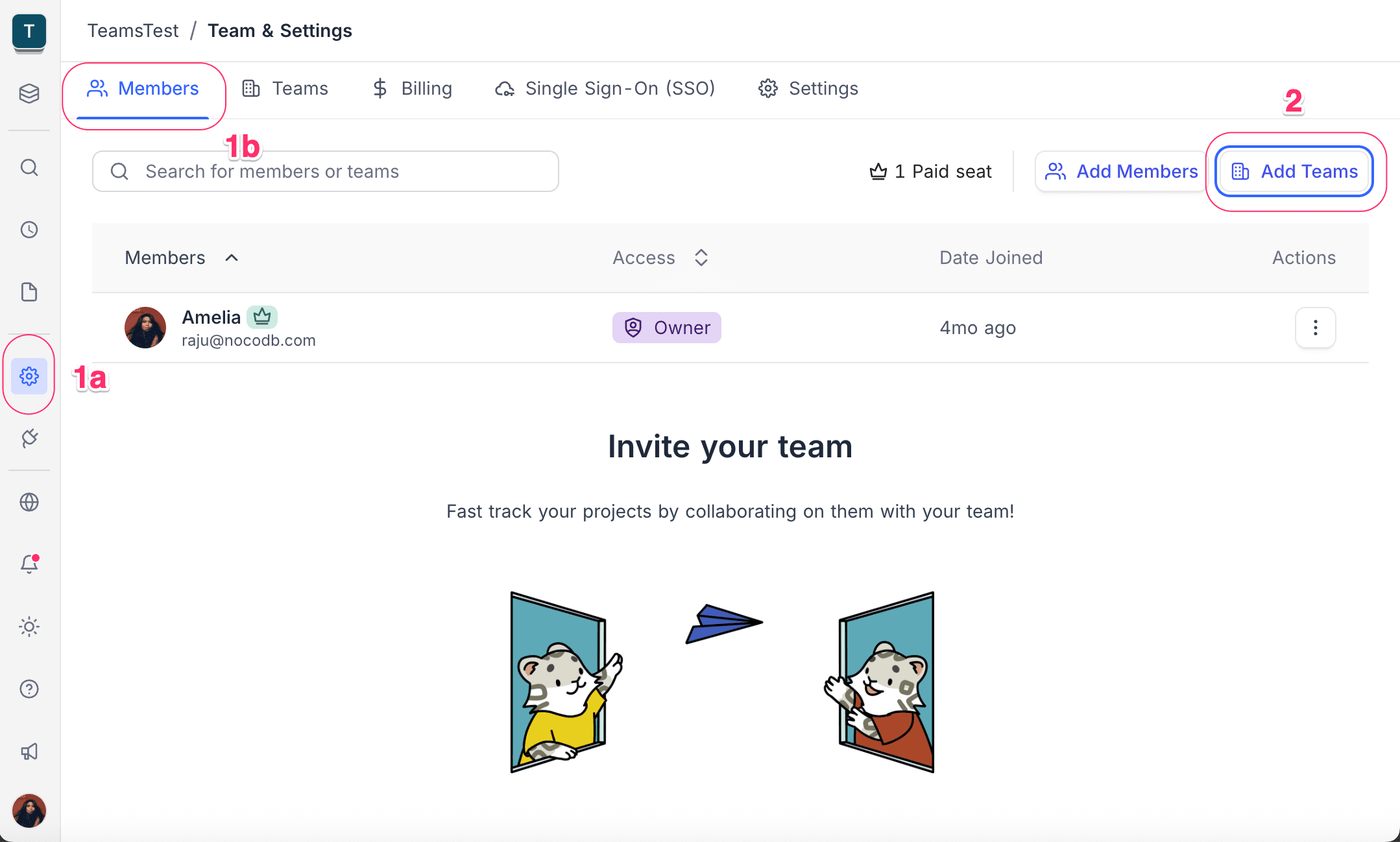Sort by the Access column arrows
The width and height of the screenshot is (1400, 842).
(x=701, y=258)
